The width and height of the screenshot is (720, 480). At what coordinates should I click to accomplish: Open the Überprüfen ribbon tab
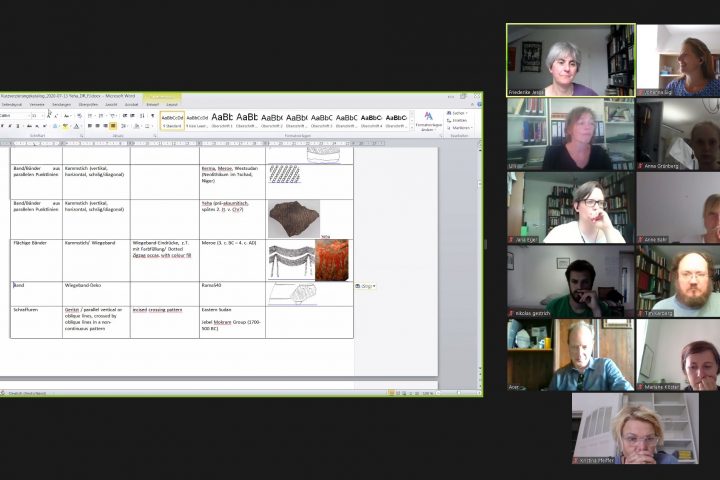coord(88,105)
